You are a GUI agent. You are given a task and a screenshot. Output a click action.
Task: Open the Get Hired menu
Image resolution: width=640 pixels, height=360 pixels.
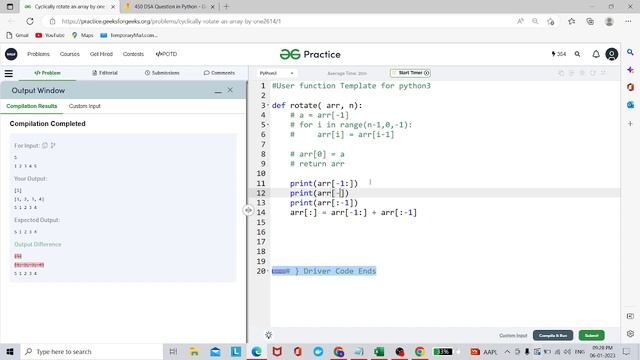click(x=101, y=54)
